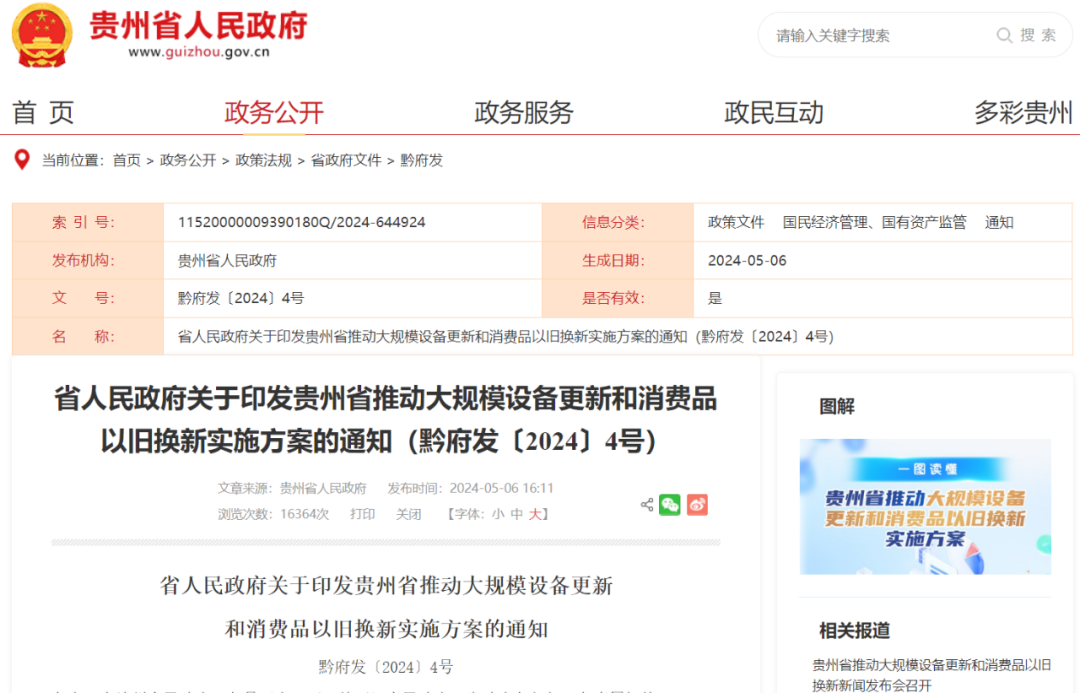Click 政策法规 in the breadcrumb

pyautogui.click(x=263, y=160)
